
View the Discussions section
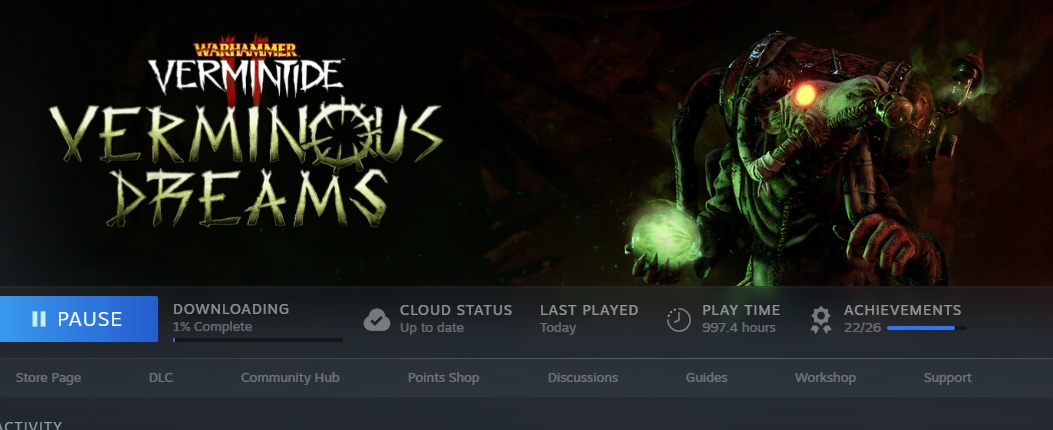coord(583,378)
